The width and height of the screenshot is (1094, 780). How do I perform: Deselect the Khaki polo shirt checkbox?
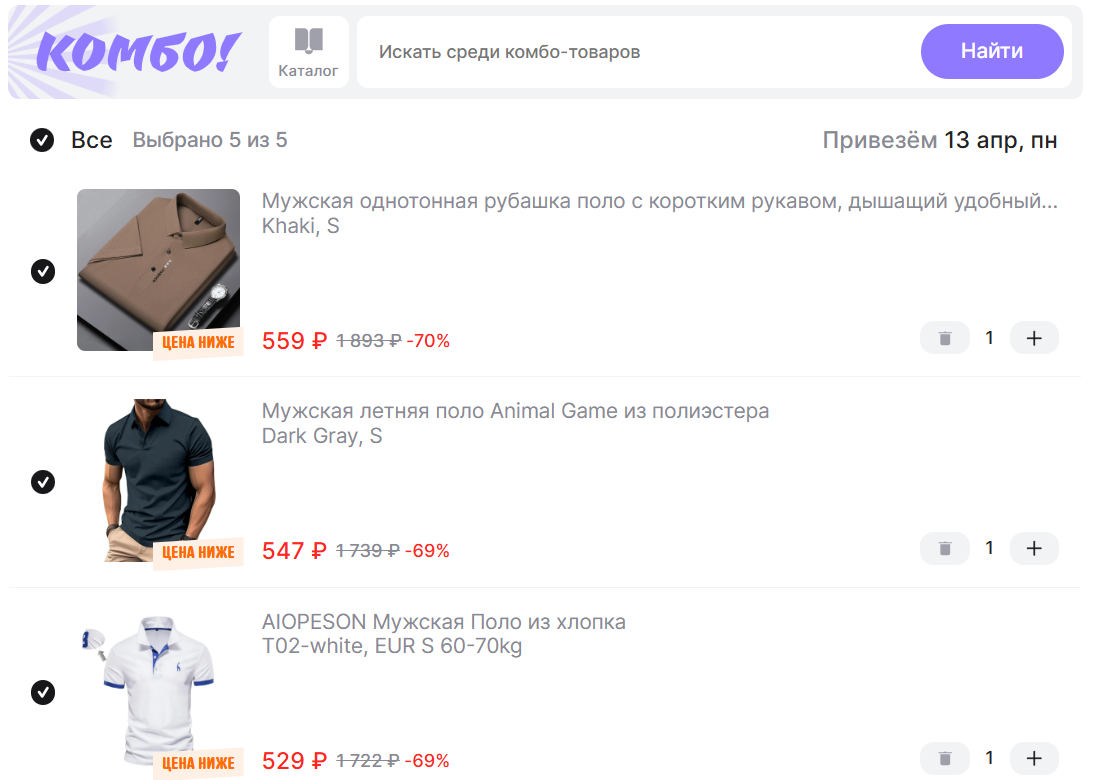point(43,271)
